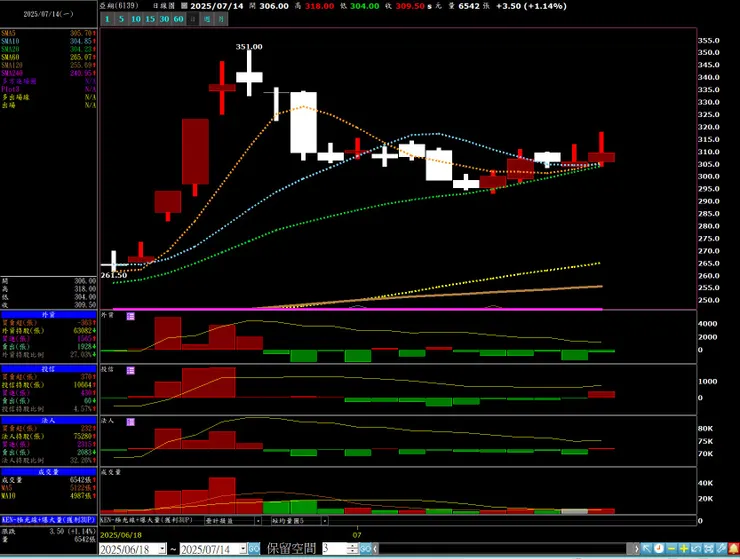Select the daily (日) chart timeframe
740x559 pixels.
[x=193, y=19]
